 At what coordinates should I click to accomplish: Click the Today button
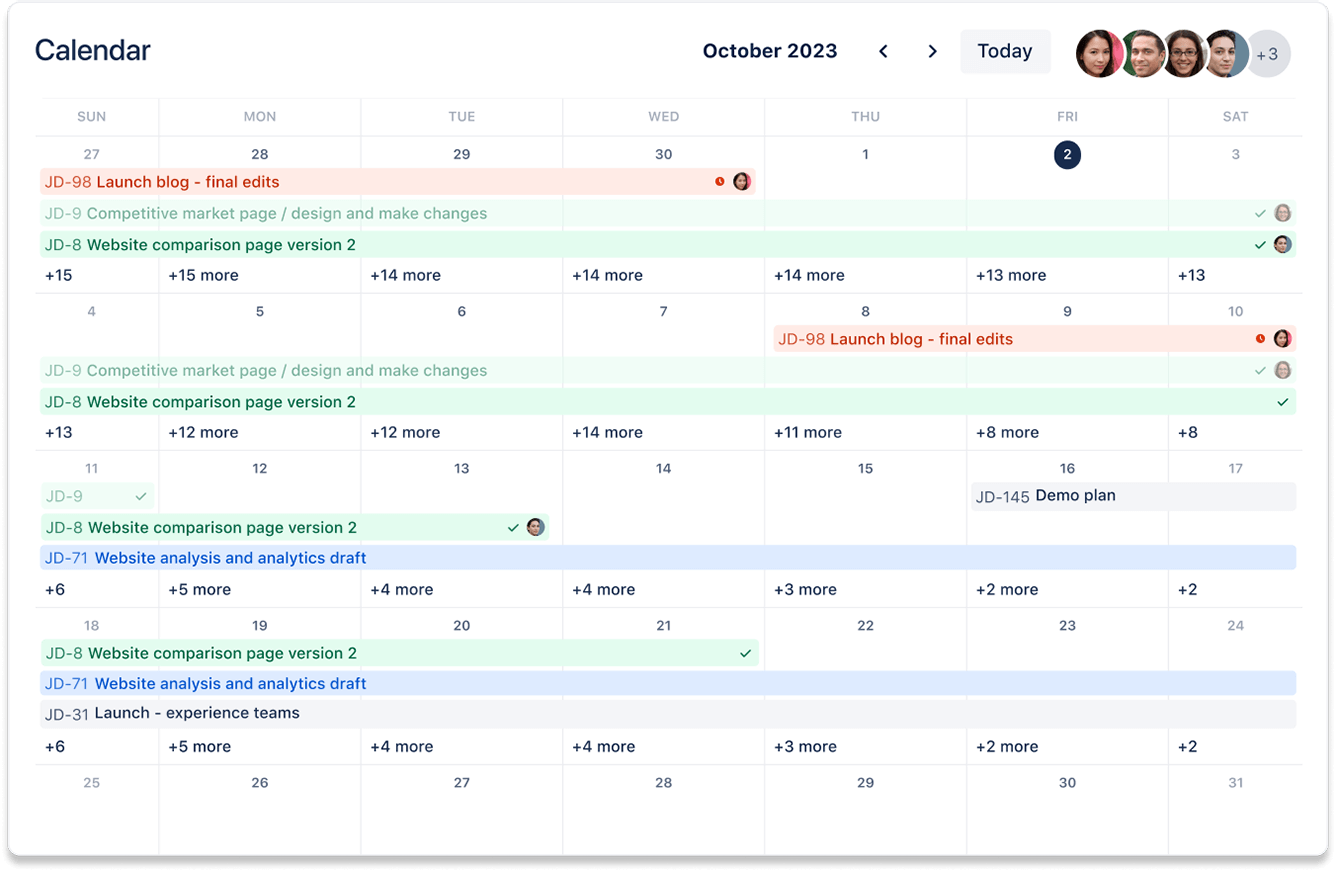click(x=1005, y=50)
